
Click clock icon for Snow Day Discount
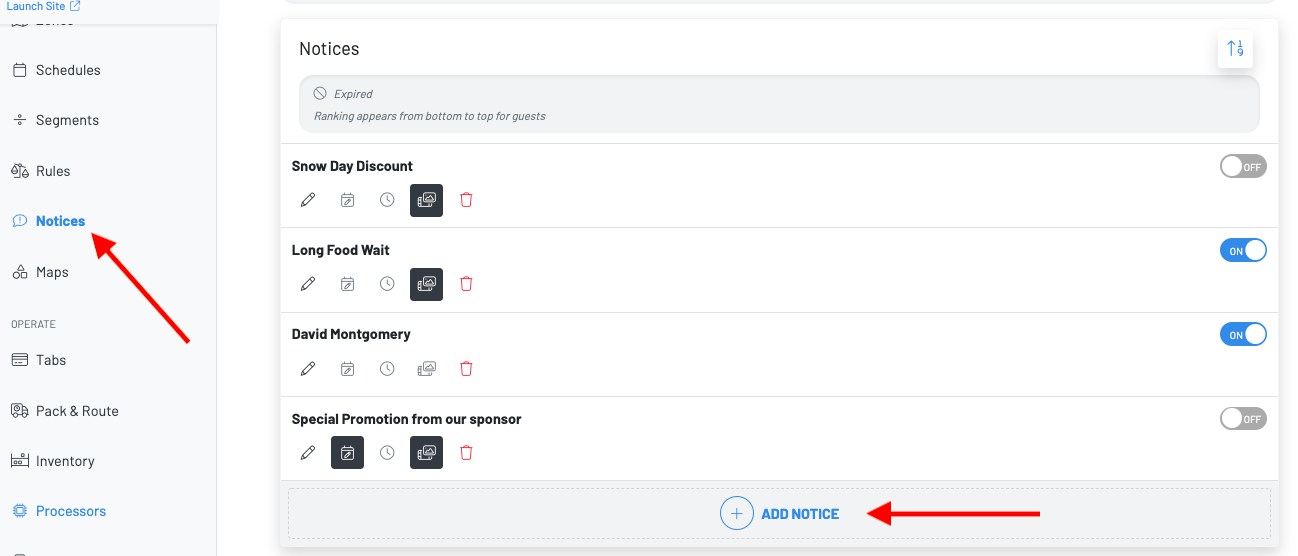tap(387, 200)
